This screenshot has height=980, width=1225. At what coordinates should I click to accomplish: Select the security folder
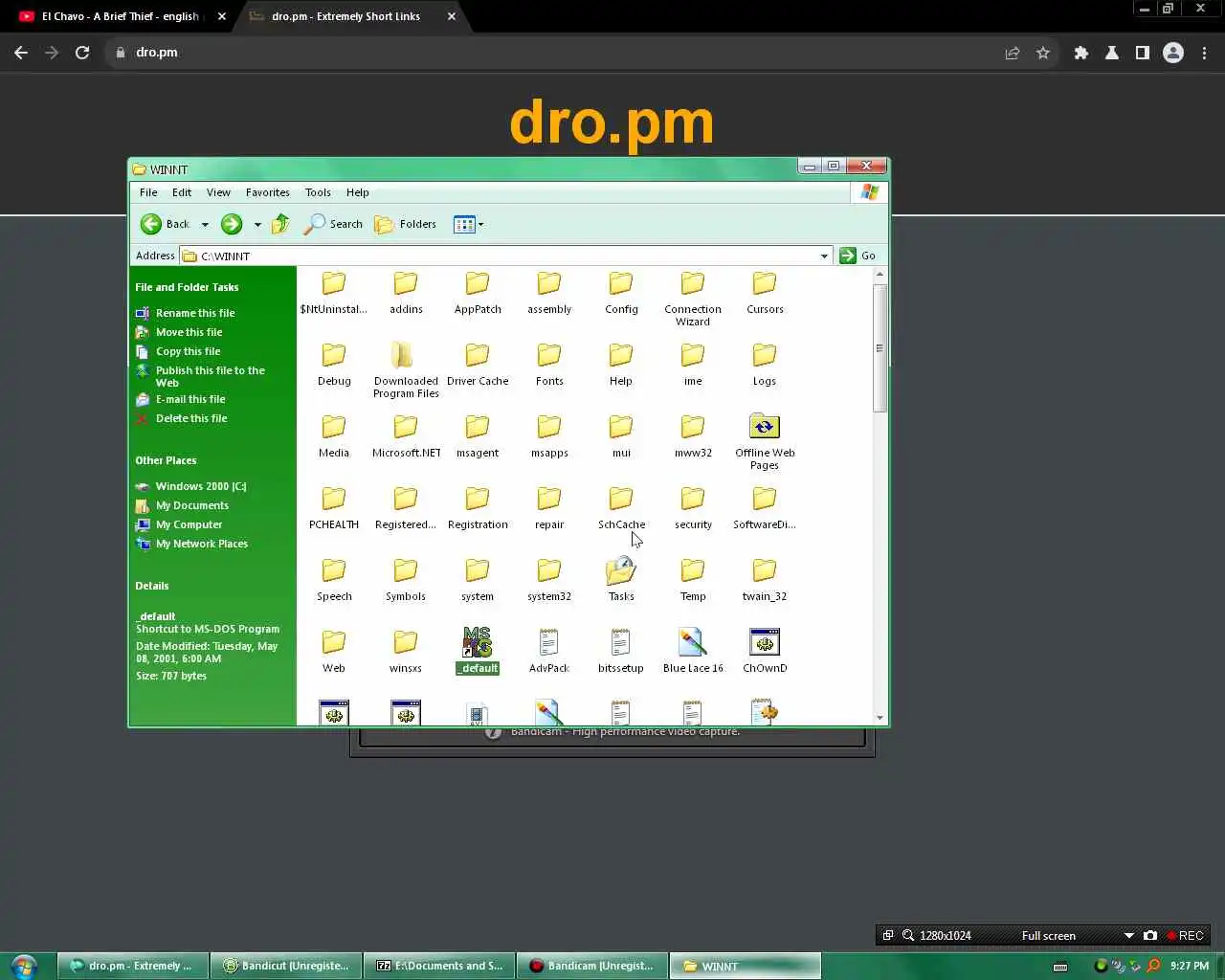pos(693,508)
